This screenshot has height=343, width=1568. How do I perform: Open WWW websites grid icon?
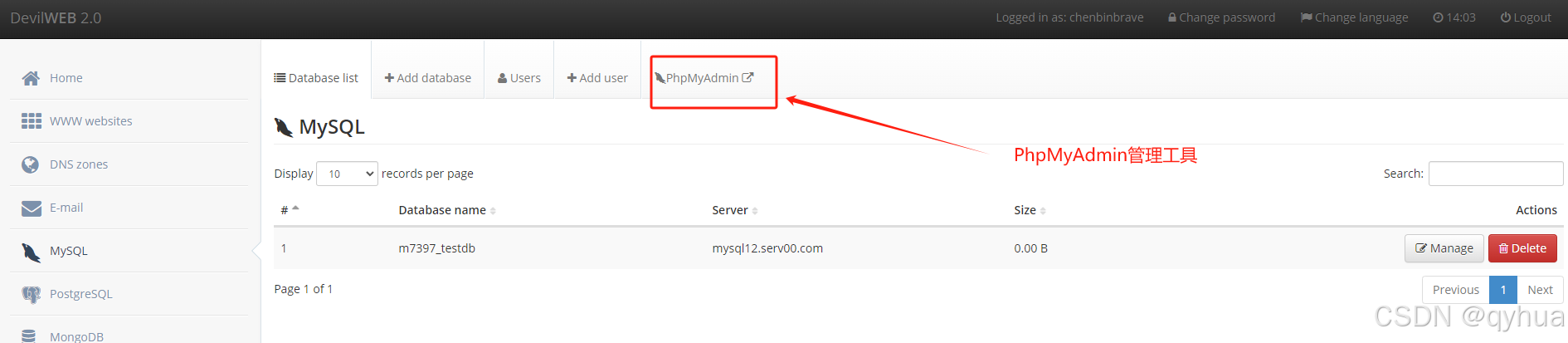click(x=32, y=121)
